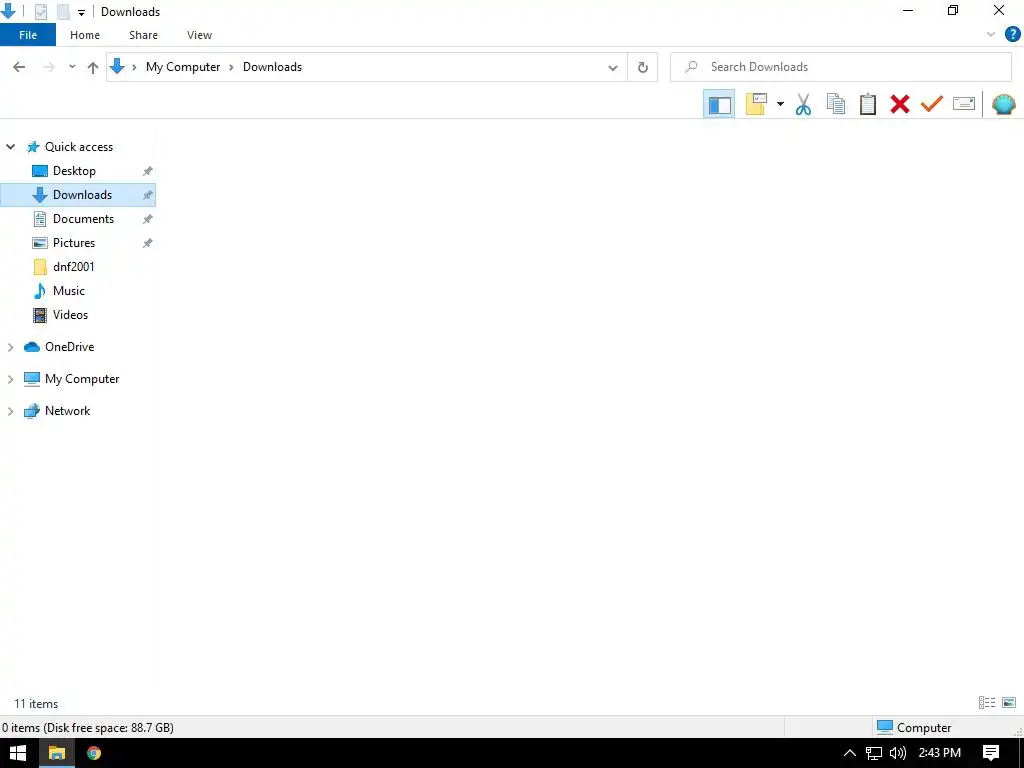Open dropdown arrow beside folder options icon

pos(780,104)
